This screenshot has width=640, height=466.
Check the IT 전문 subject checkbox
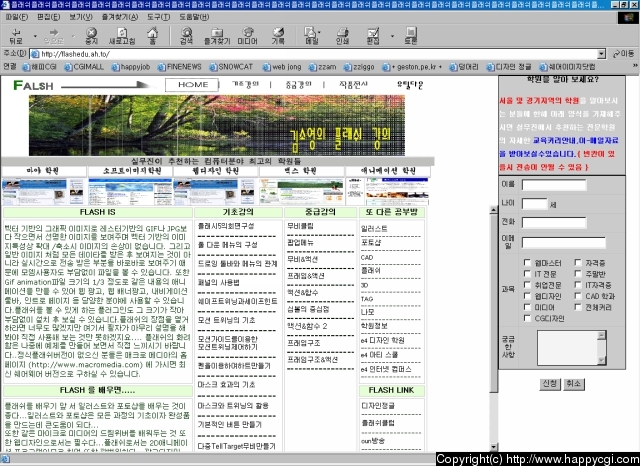(x=527, y=273)
